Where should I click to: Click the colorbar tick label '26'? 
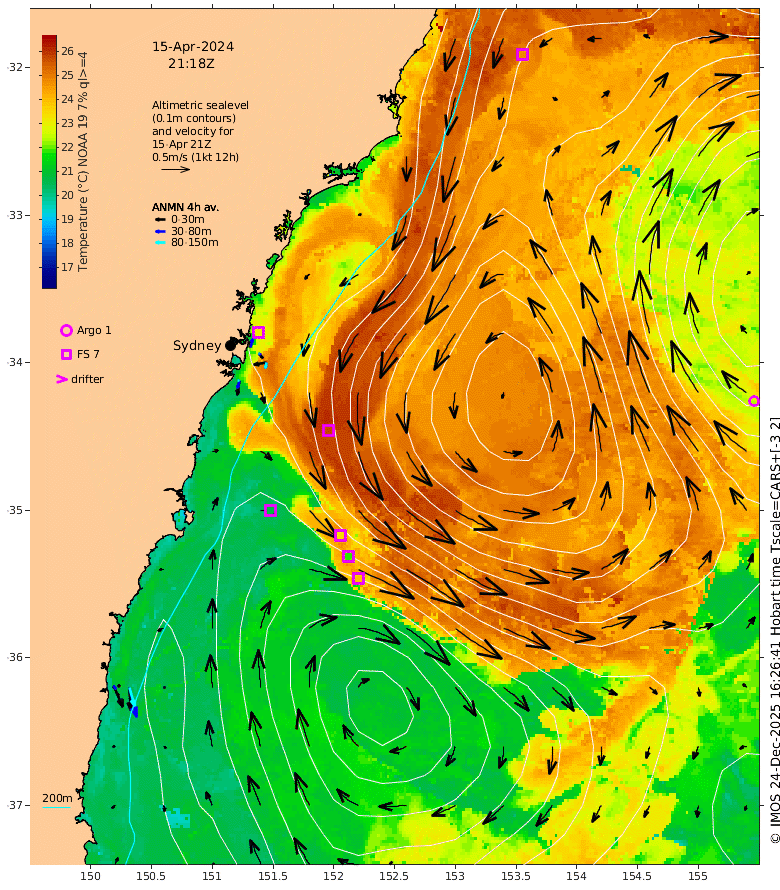[x=68, y=51]
